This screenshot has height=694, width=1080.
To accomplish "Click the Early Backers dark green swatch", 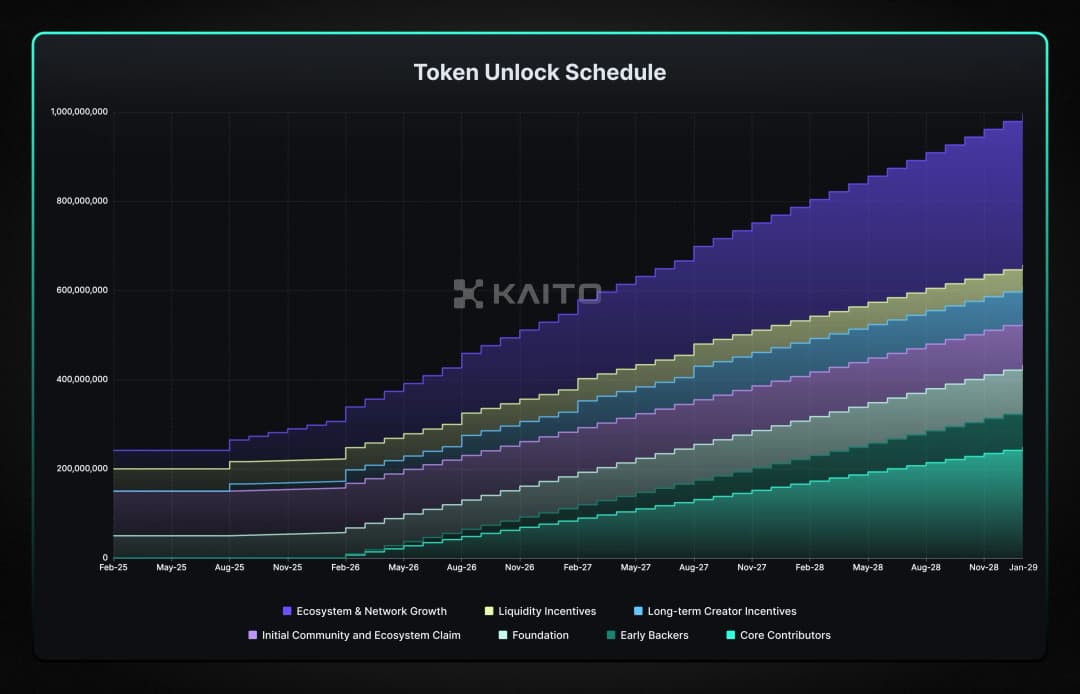I will click(x=610, y=635).
